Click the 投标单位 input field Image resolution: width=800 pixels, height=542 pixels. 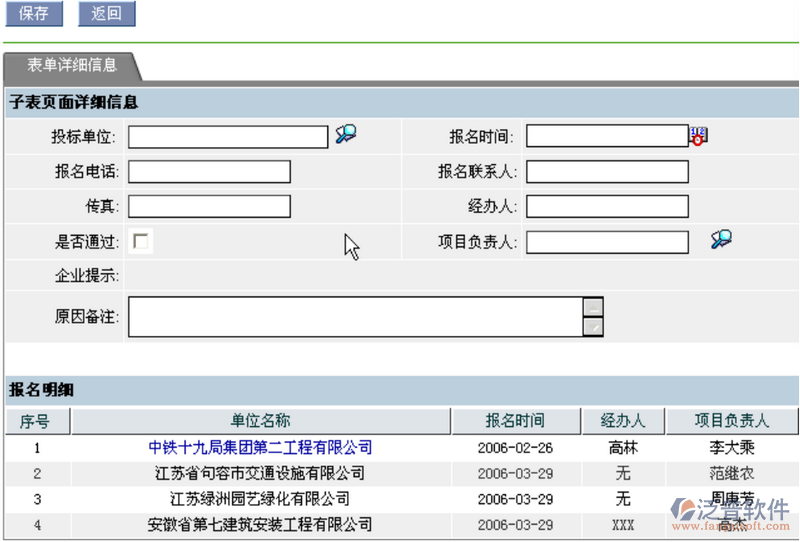228,137
